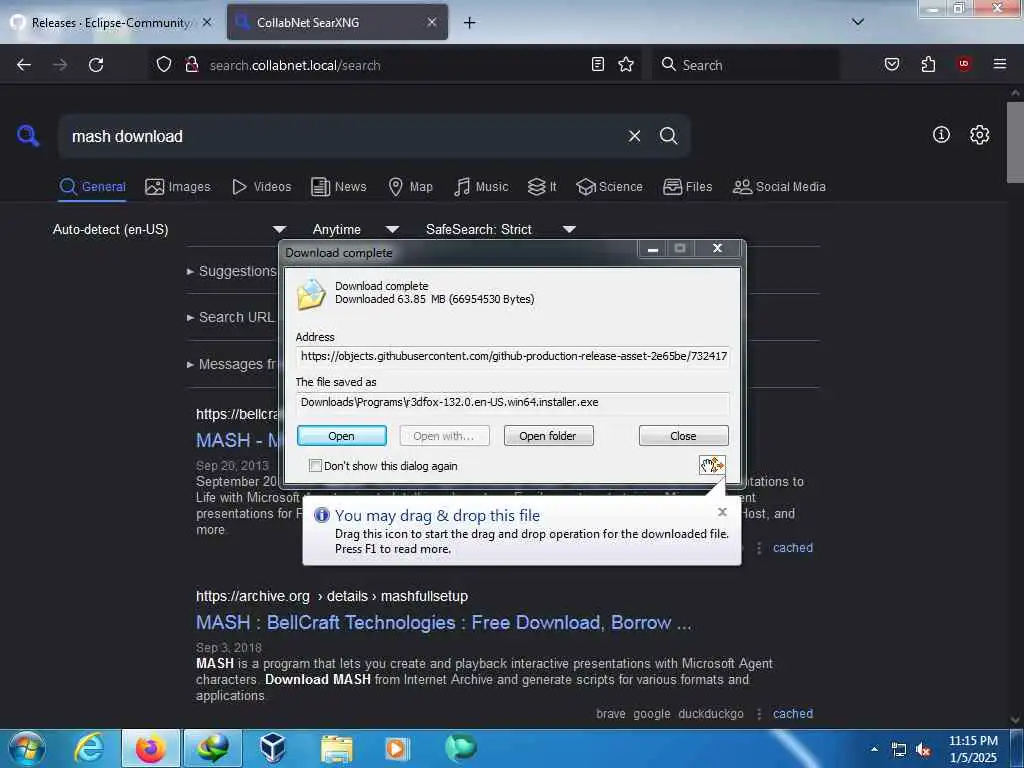Click Close in the download dialog
Screen dimensions: 1024x768
pos(683,436)
